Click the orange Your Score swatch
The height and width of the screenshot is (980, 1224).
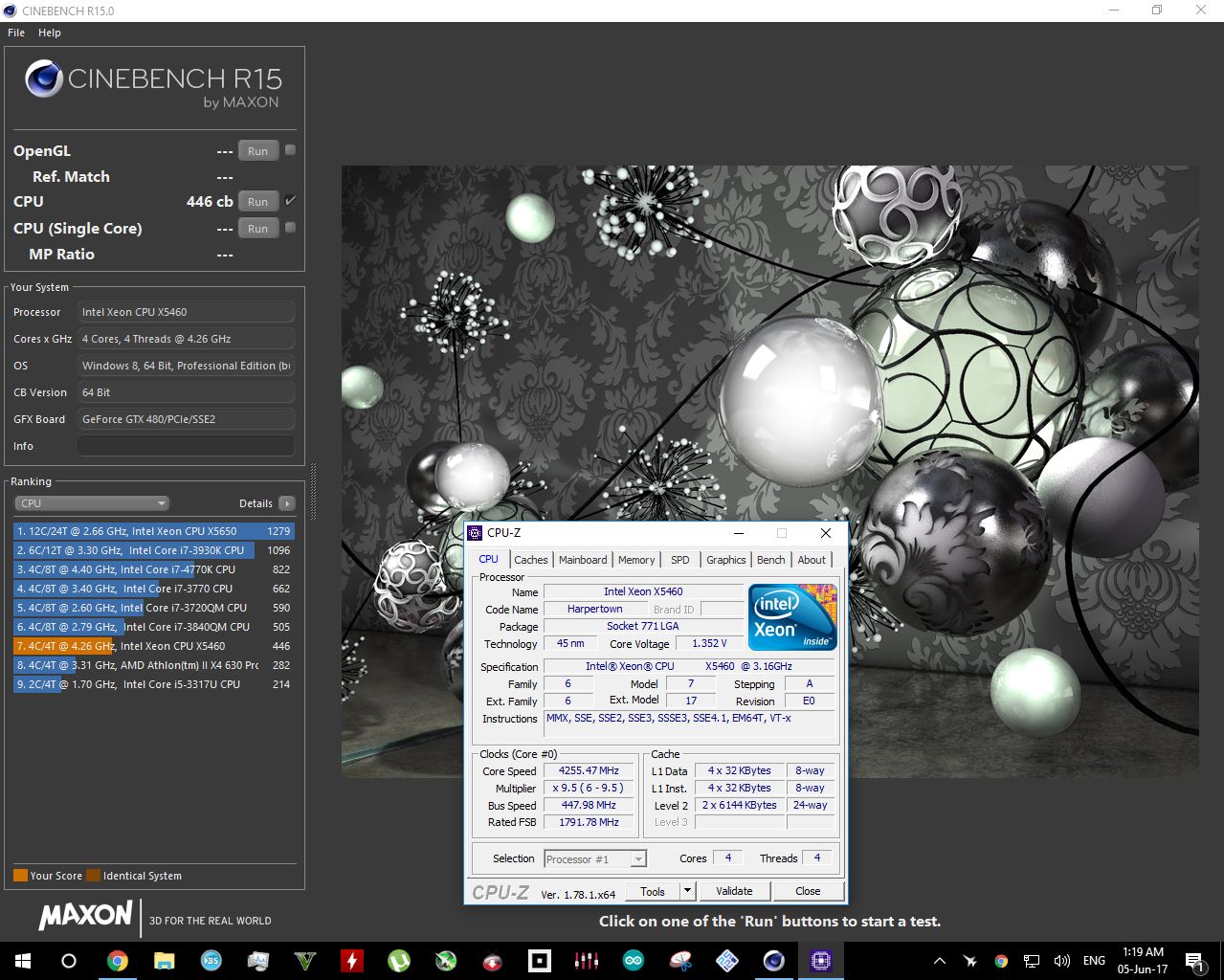20,876
